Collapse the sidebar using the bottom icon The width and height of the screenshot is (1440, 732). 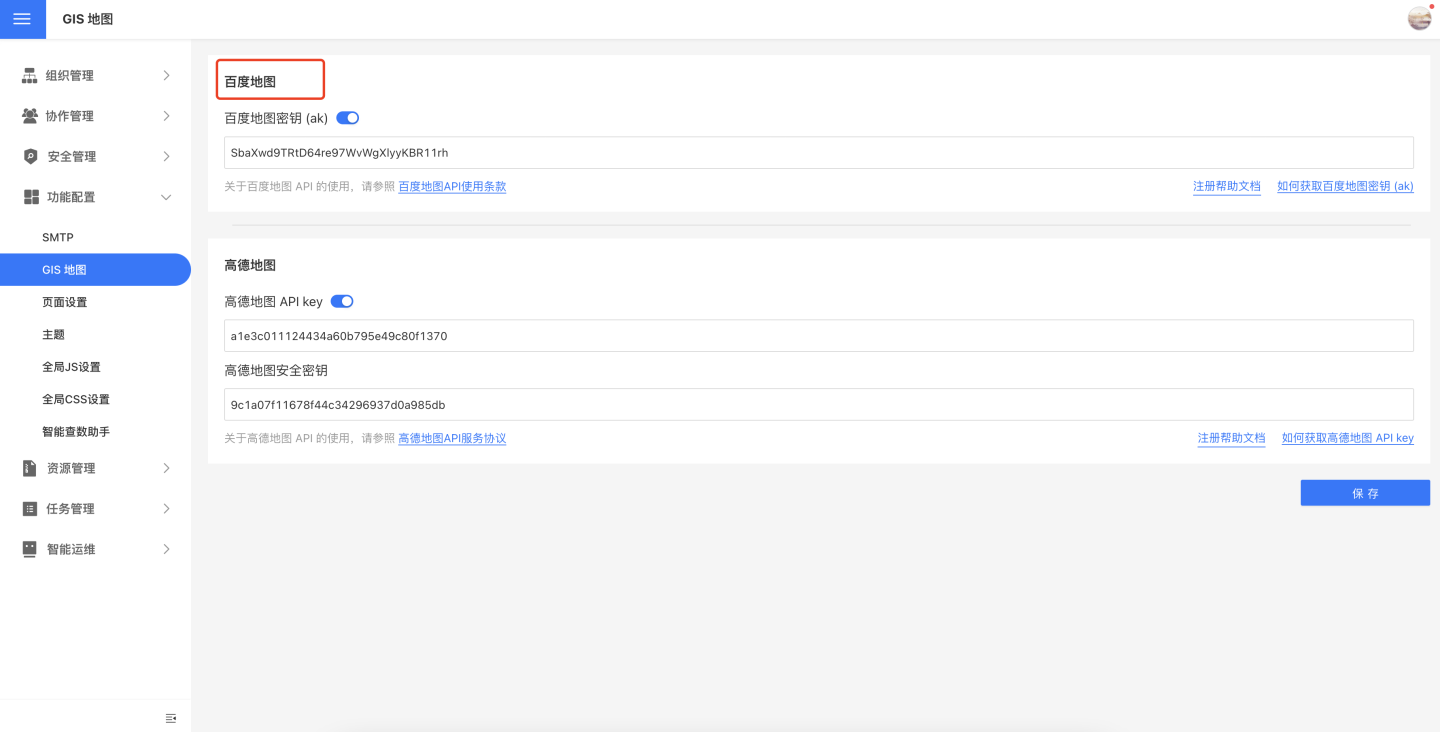[171, 718]
